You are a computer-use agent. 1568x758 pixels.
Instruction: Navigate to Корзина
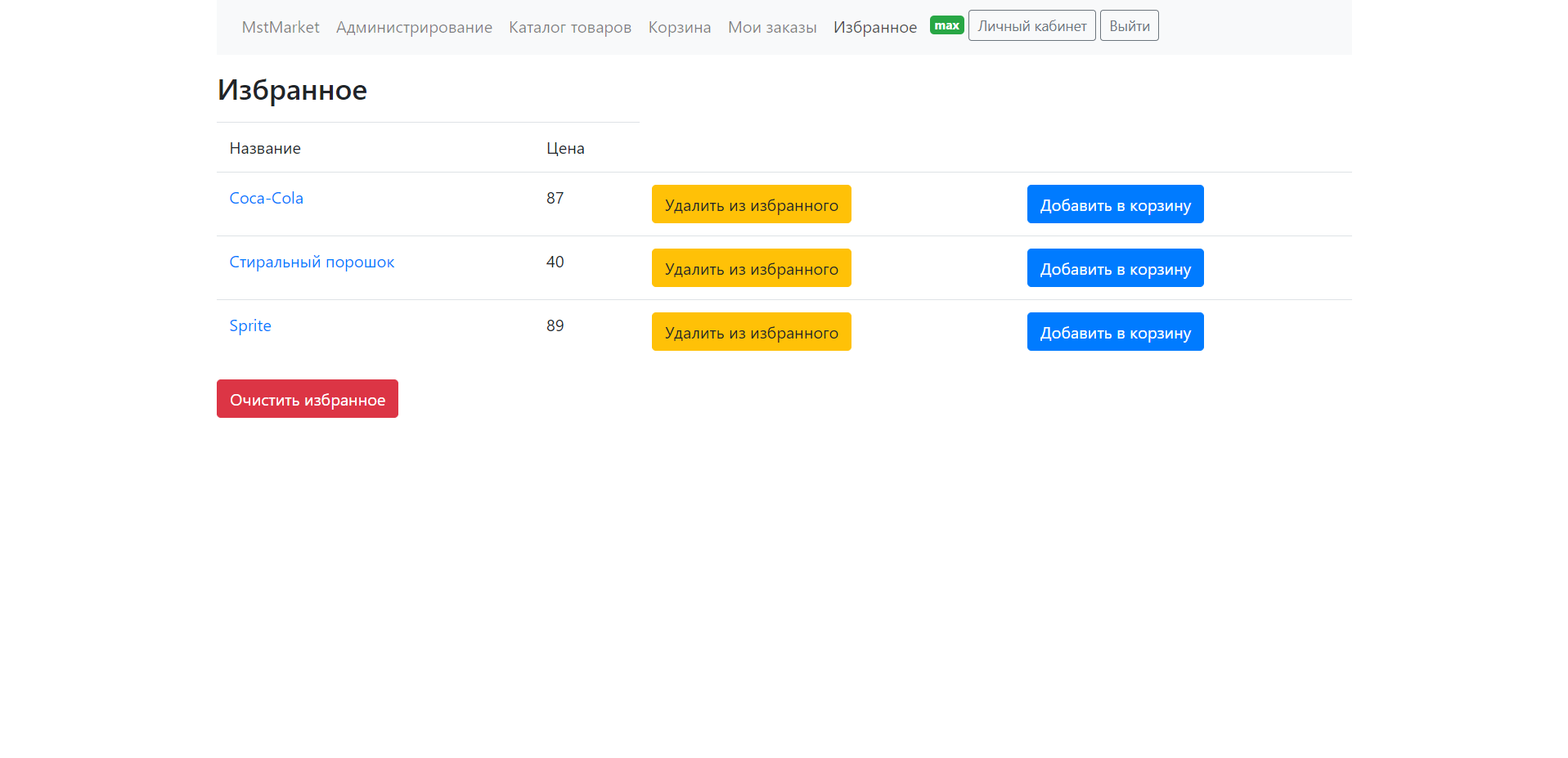(680, 27)
